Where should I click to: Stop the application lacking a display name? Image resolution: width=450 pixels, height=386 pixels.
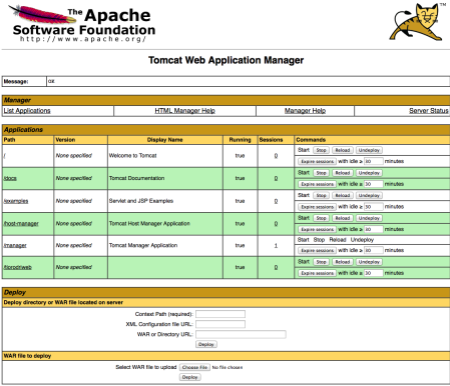point(321,262)
